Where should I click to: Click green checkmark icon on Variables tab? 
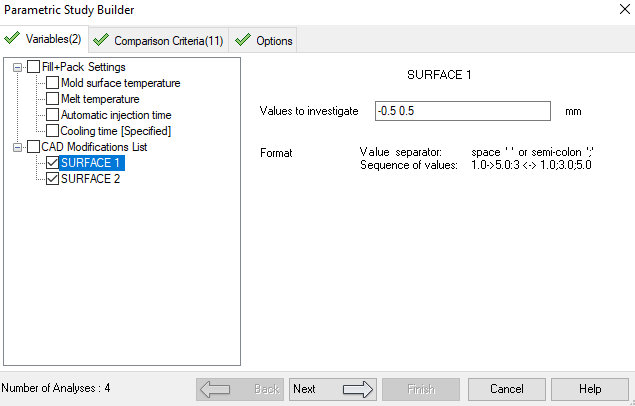(x=12, y=40)
